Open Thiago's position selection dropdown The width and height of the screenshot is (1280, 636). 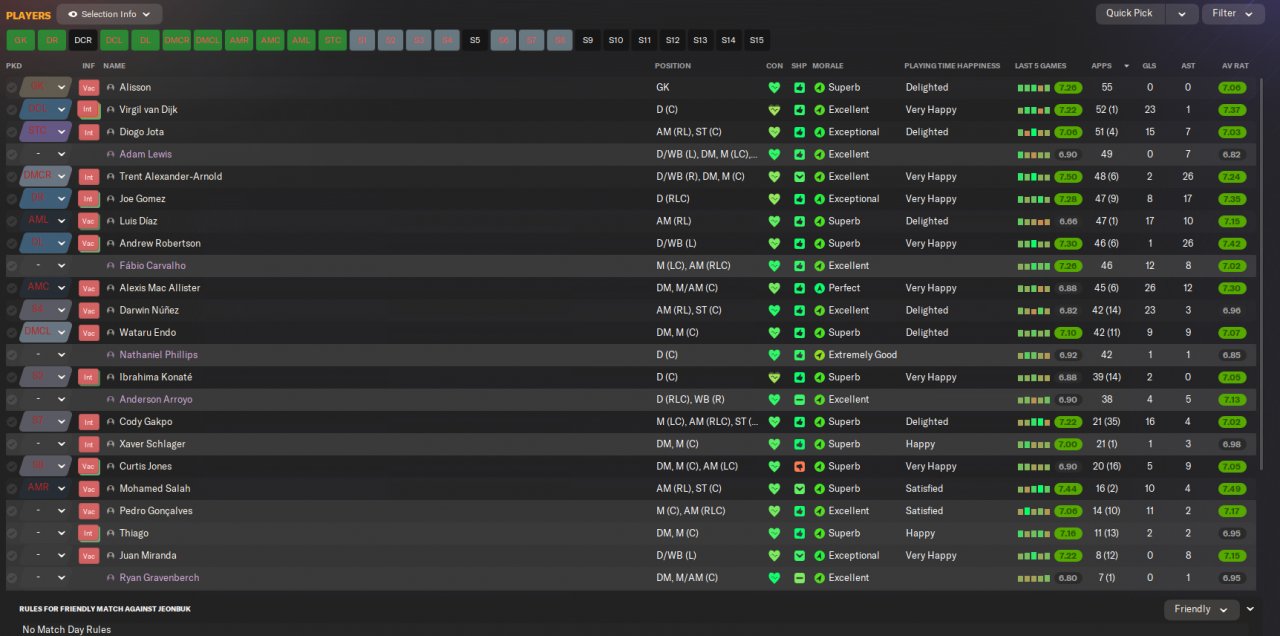point(47,534)
